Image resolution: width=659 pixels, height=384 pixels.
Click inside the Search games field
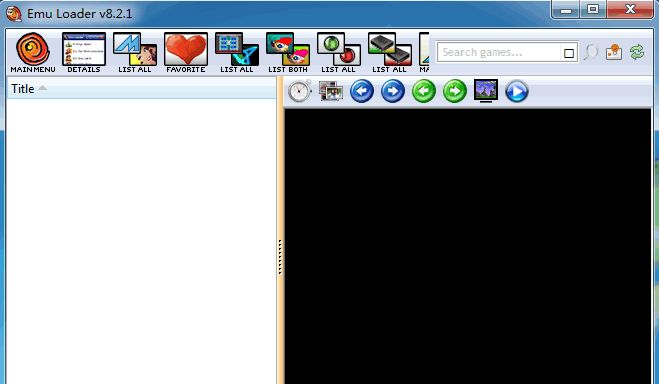pyautogui.click(x=500, y=53)
